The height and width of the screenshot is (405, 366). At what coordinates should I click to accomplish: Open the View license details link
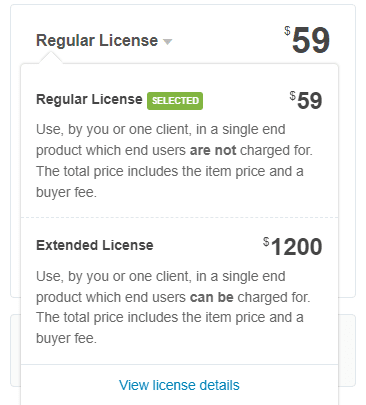coord(179,385)
